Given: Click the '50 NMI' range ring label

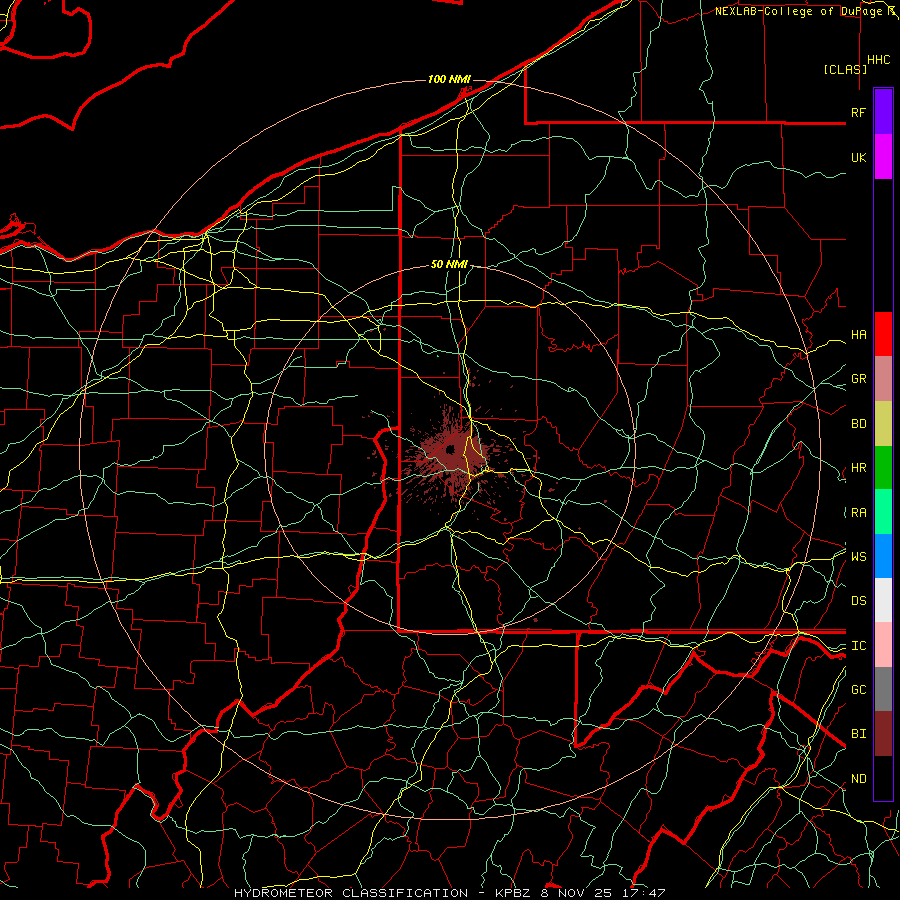Looking at the screenshot, I should [449, 265].
